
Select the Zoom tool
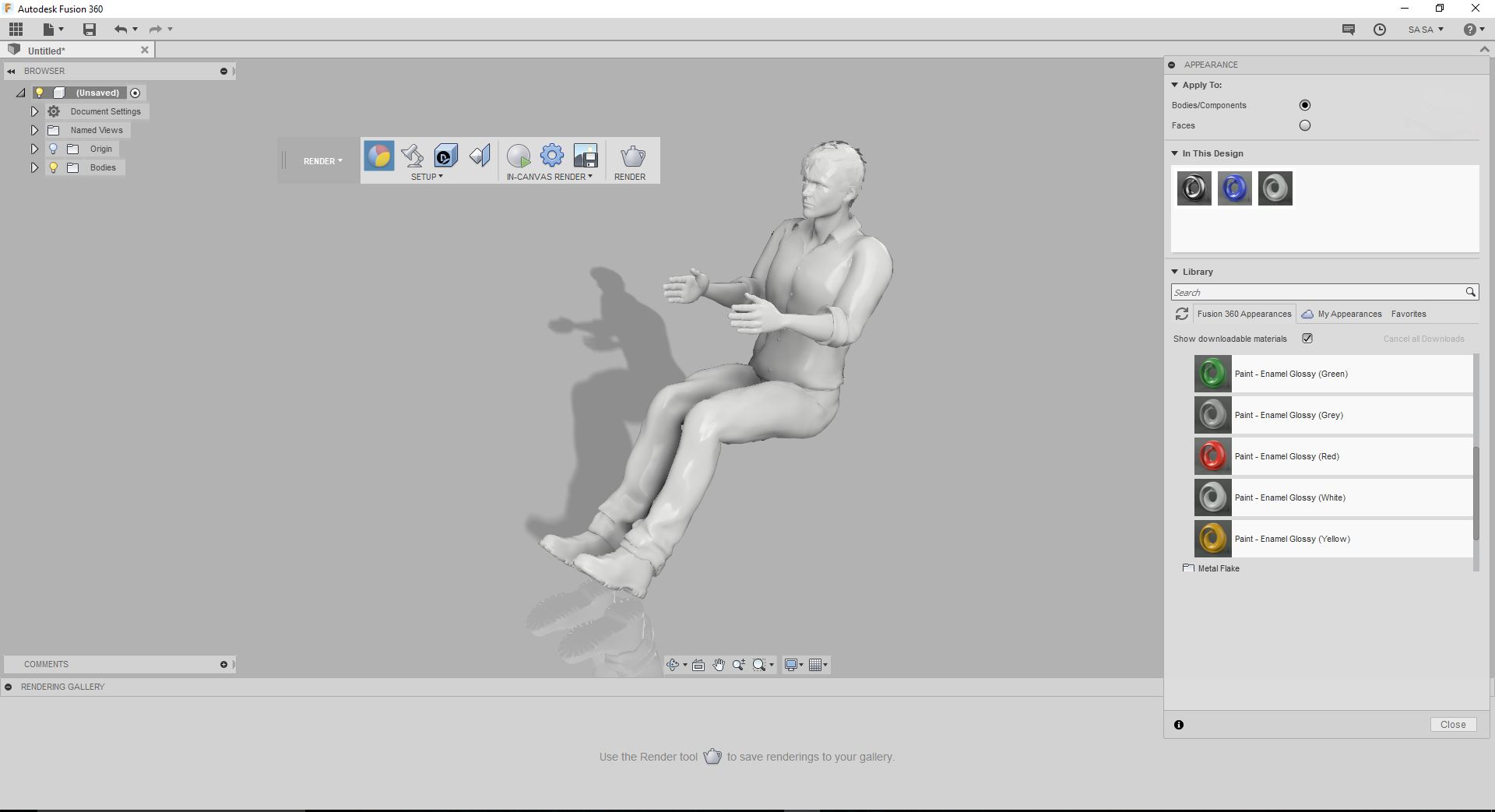[x=738, y=665]
